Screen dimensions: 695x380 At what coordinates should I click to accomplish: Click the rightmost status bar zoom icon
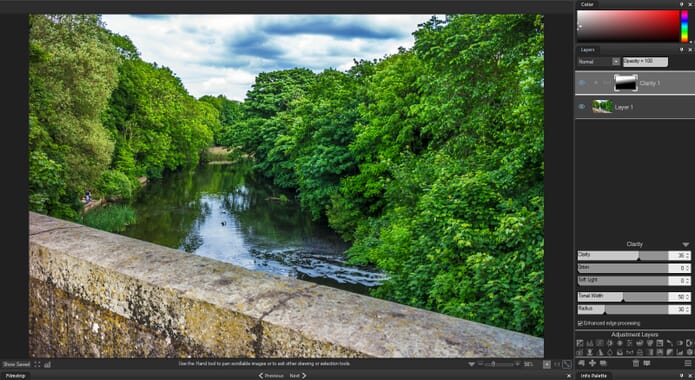(566, 364)
